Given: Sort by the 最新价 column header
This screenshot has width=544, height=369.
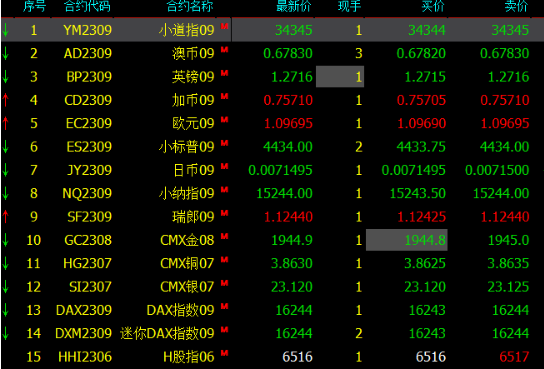Looking at the screenshot, I should point(294,6).
